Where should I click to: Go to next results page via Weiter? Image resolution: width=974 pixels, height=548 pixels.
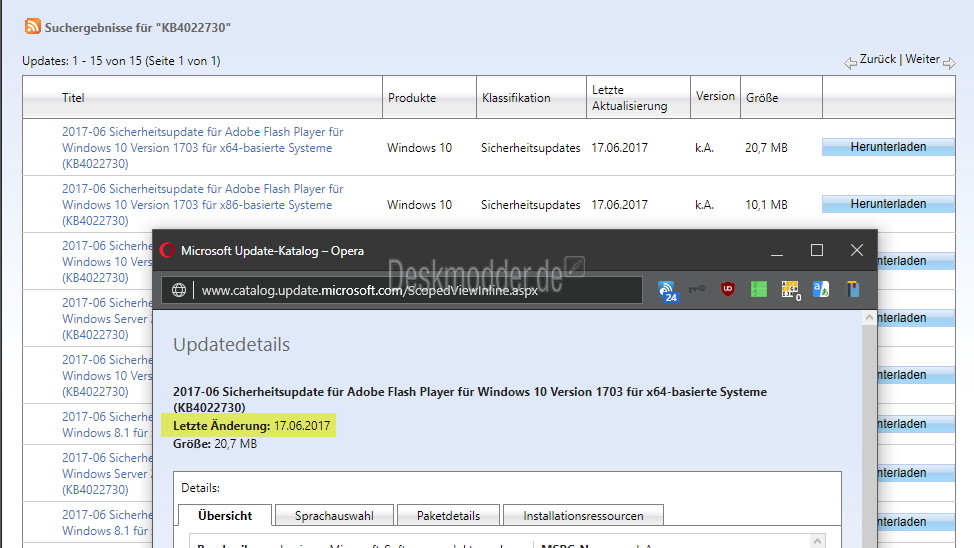click(922, 59)
